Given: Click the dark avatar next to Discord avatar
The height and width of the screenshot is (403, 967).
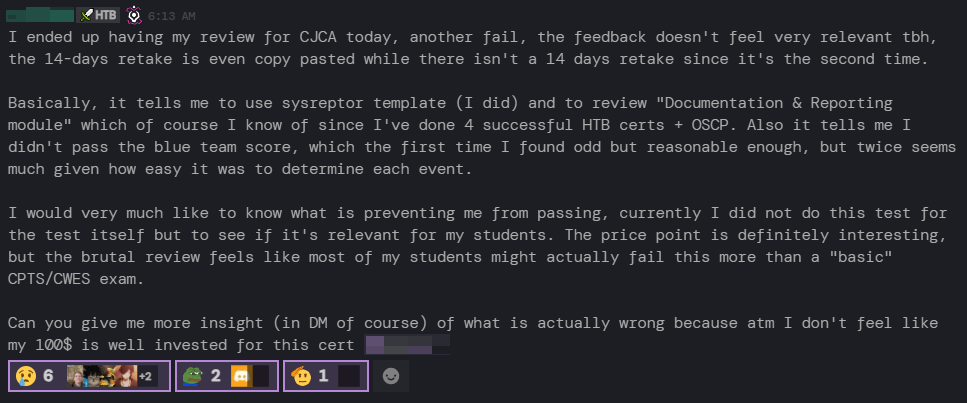Looking at the screenshot, I should point(260,377).
